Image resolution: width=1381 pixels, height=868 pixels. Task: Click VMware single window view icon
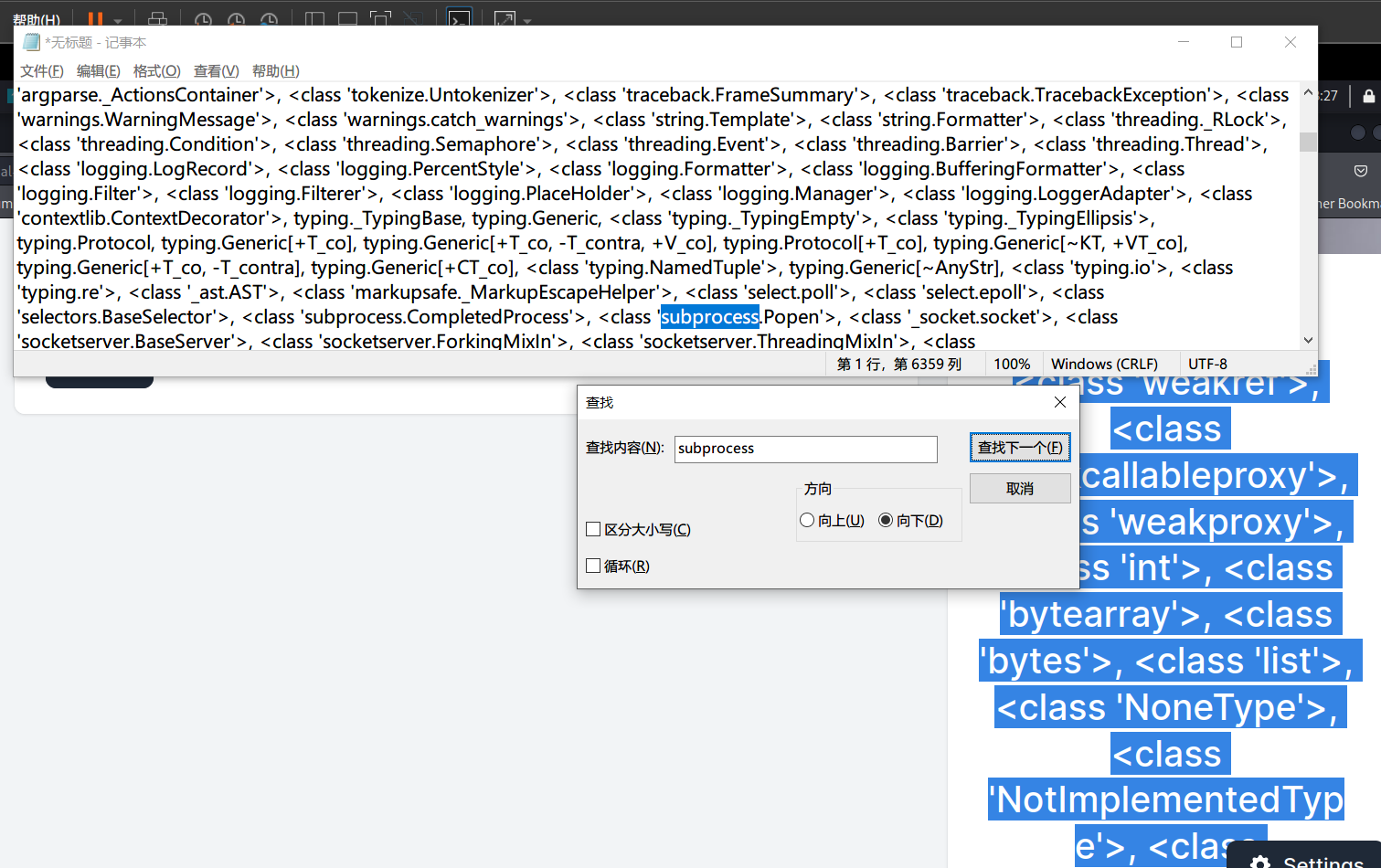click(347, 19)
